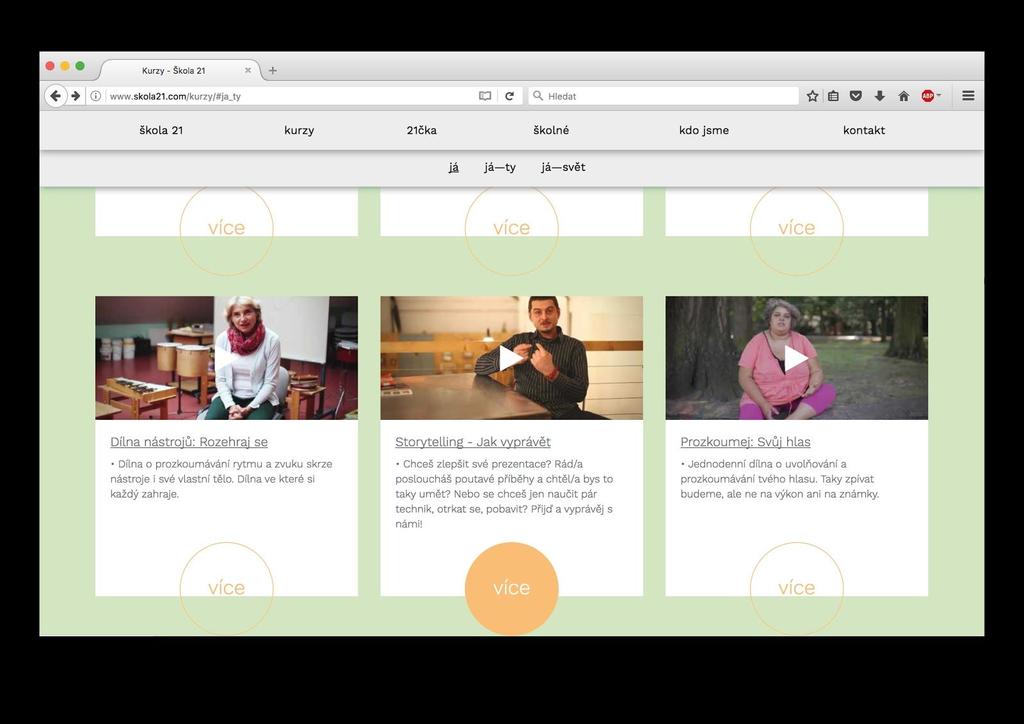Image resolution: width=1024 pixels, height=724 pixels.
Task: Jump to the já—ty section
Action: (x=500, y=167)
